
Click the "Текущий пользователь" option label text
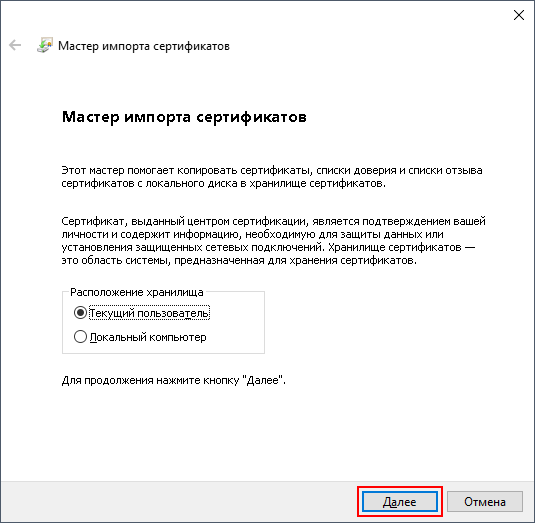click(x=149, y=313)
